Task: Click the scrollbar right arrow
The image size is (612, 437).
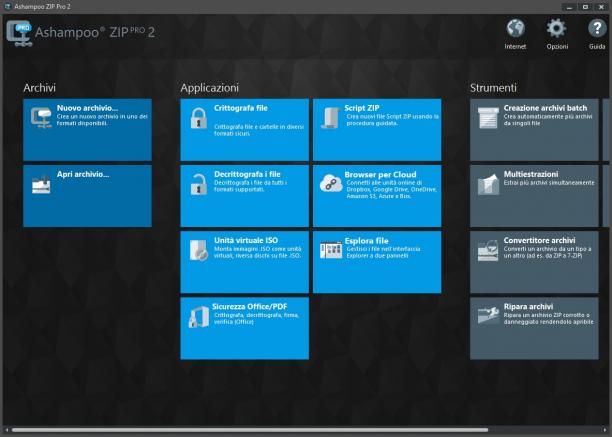Action: coord(605,430)
